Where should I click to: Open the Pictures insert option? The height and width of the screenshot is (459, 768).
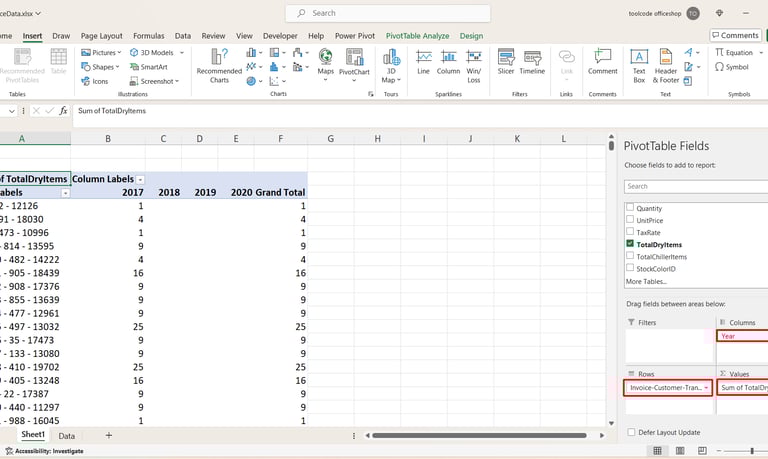(x=100, y=52)
